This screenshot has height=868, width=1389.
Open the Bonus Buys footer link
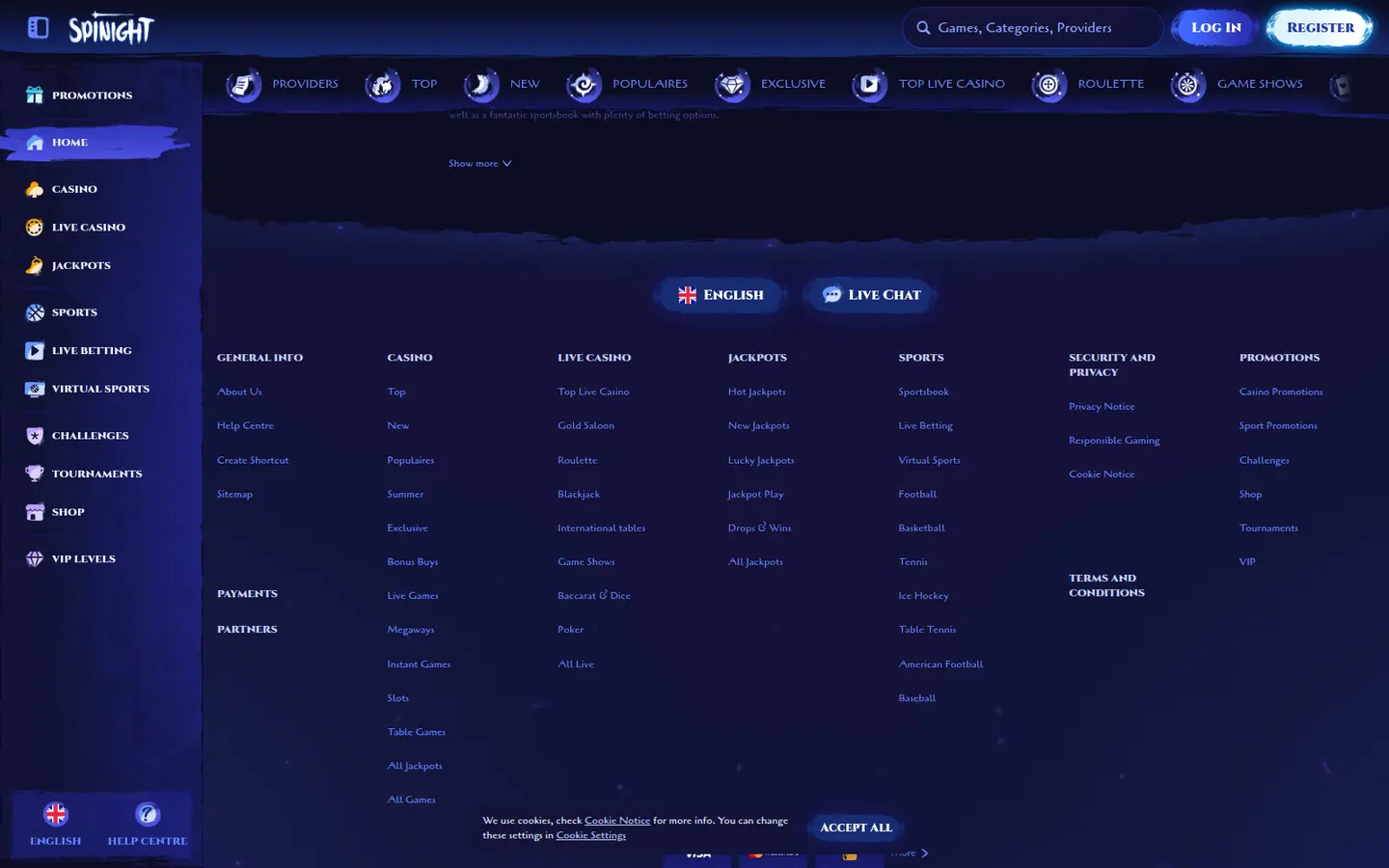point(413,561)
